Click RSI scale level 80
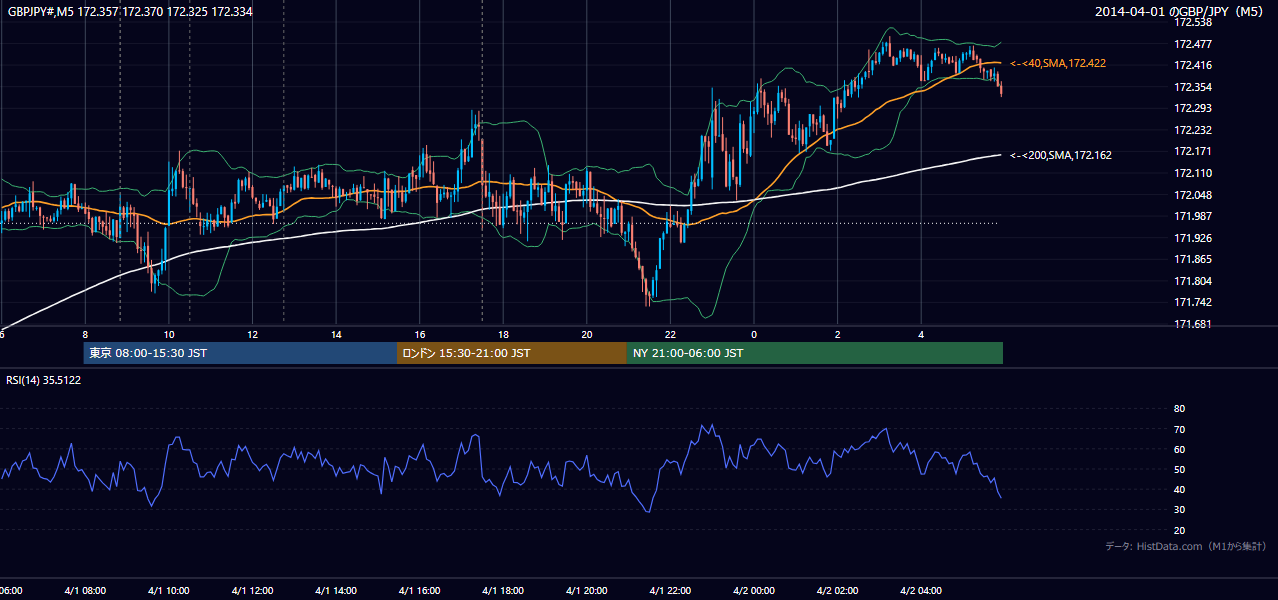The image size is (1278, 600). pyautogui.click(x=1179, y=409)
